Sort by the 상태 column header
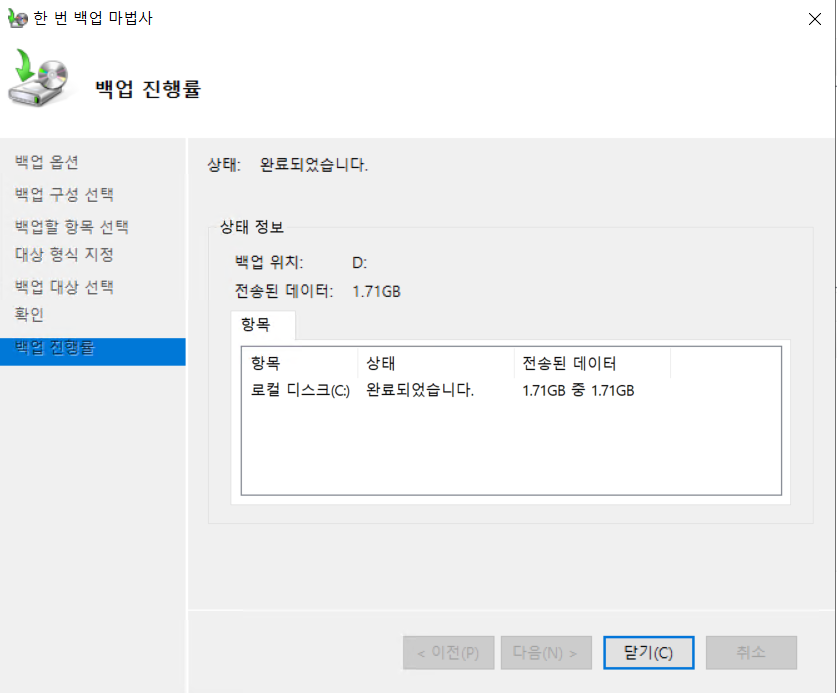837x693 pixels. point(435,363)
